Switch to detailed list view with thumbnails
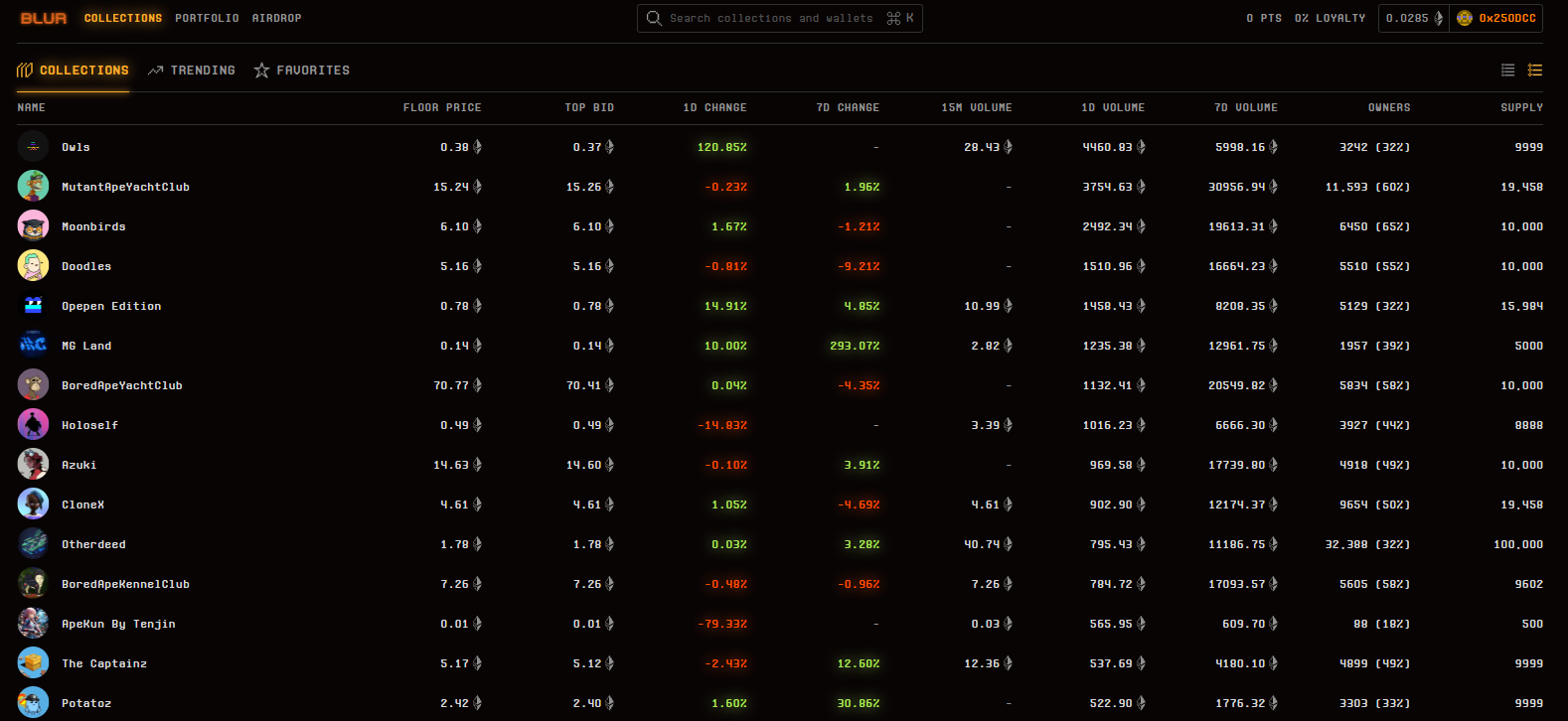This screenshot has height=721, width=1568. (1535, 70)
